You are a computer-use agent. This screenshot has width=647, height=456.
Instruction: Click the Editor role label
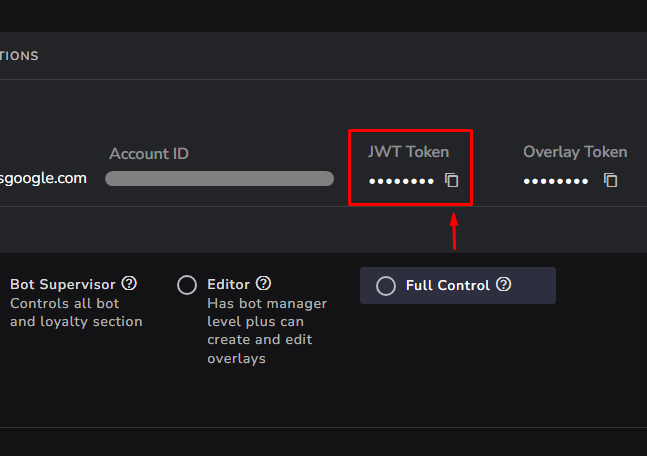(x=229, y=284)
